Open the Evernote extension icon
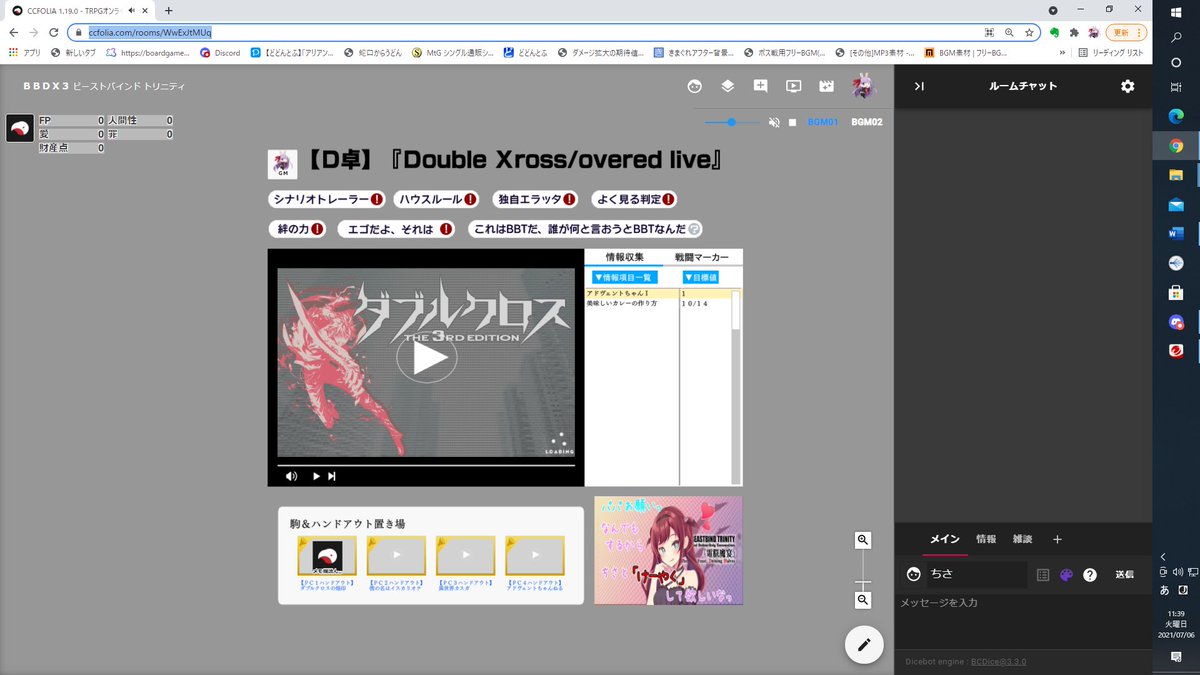1200x675 pixels. (1054, 32)
